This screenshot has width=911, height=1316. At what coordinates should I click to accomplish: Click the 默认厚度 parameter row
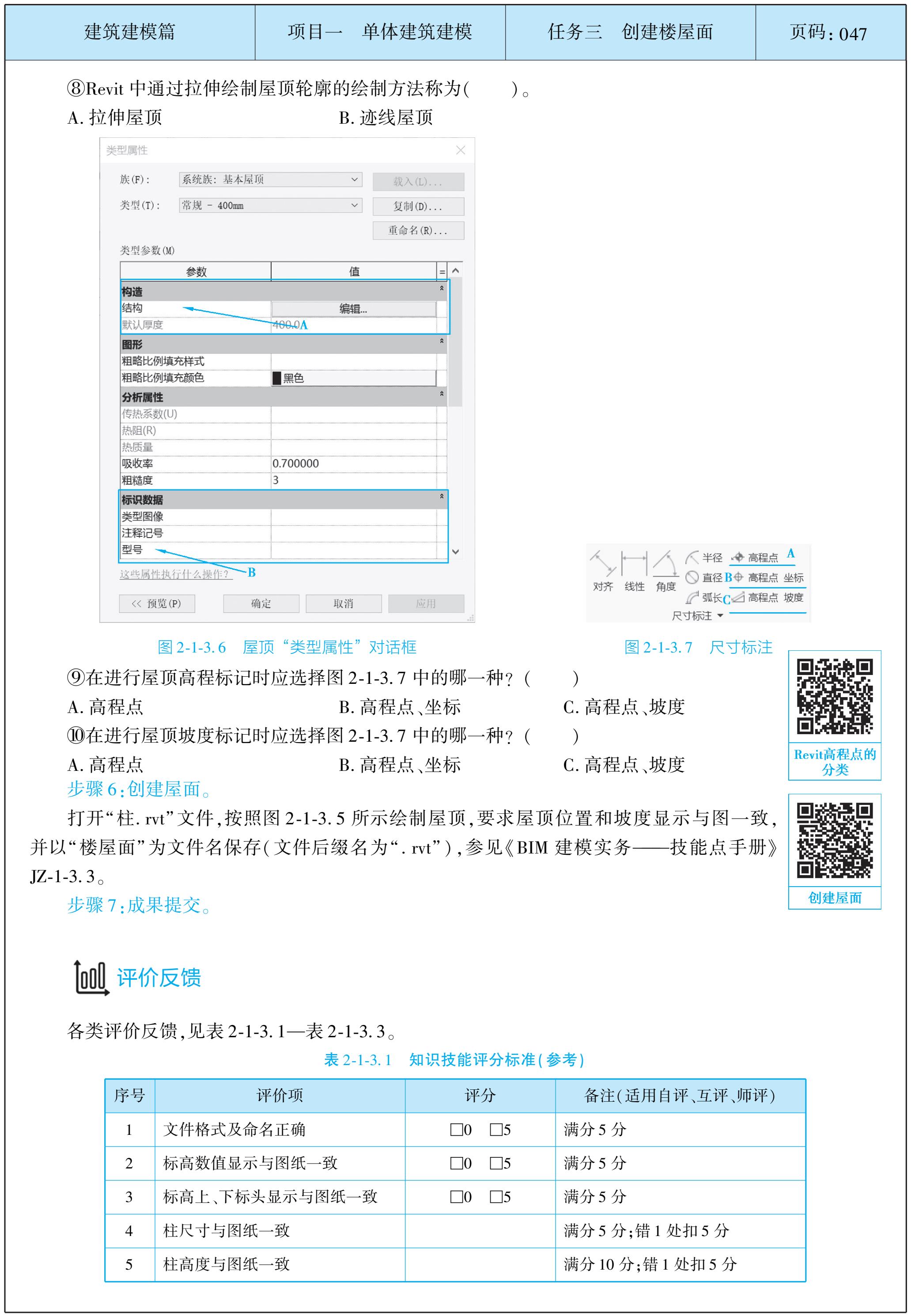[284, 325]
